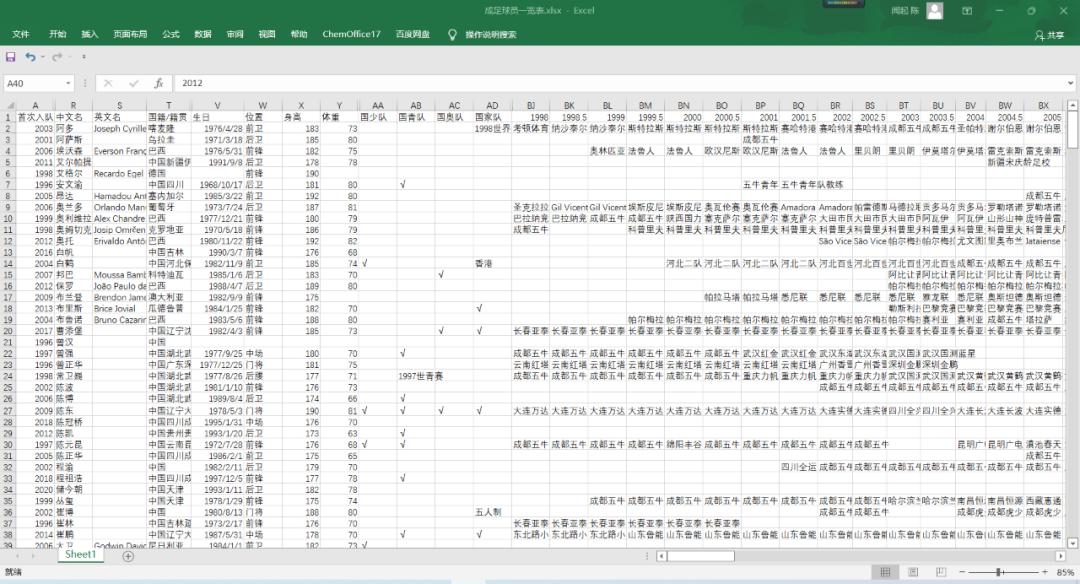Image resolution: width=1080 pixels, height=584 pixels.
Task: Redo the last undone action
Action: click(56, 57)
